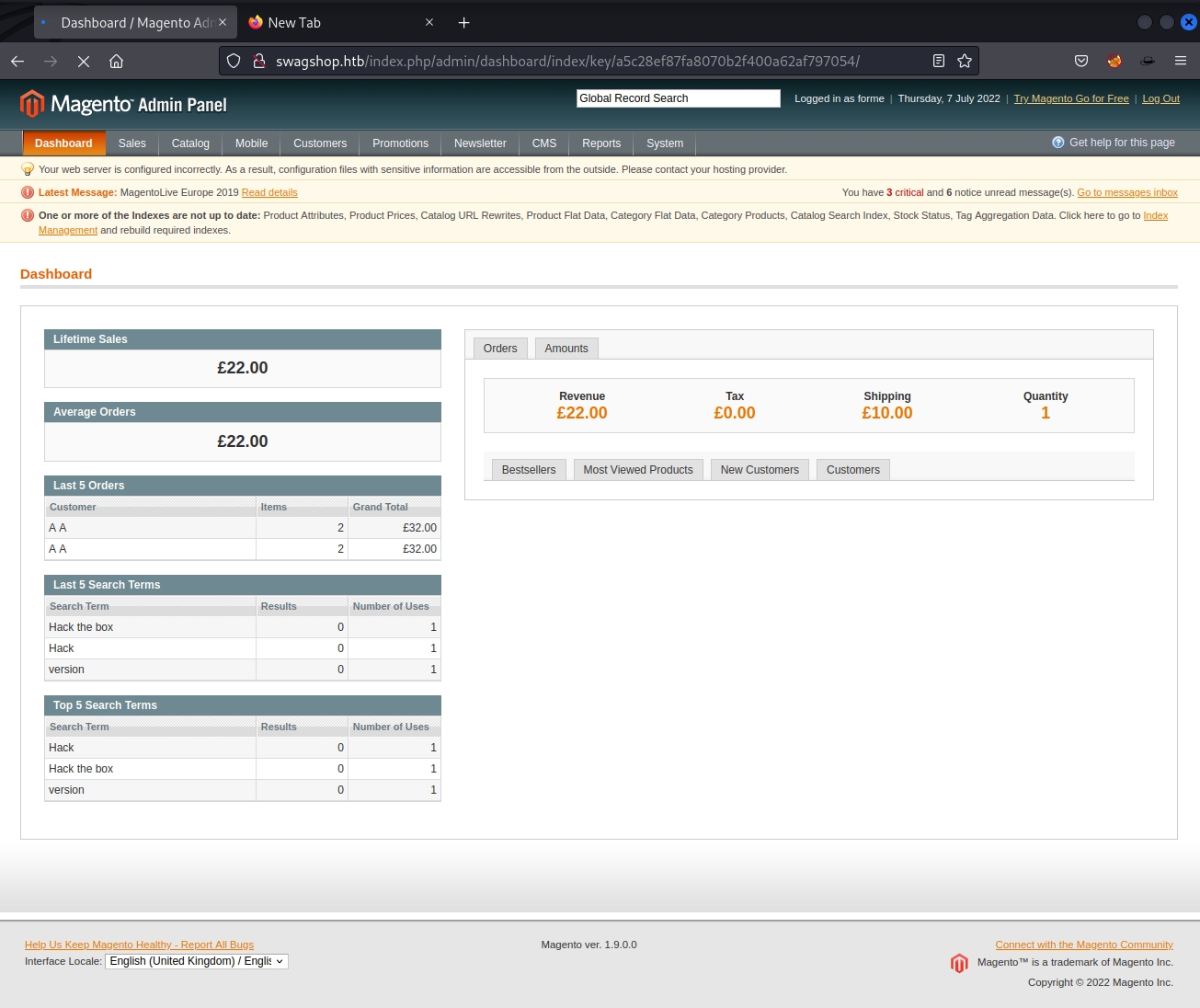This screenshot has width=1200, height=1008.
Task: Click the Global Record Search field
Action: point(678,98)
